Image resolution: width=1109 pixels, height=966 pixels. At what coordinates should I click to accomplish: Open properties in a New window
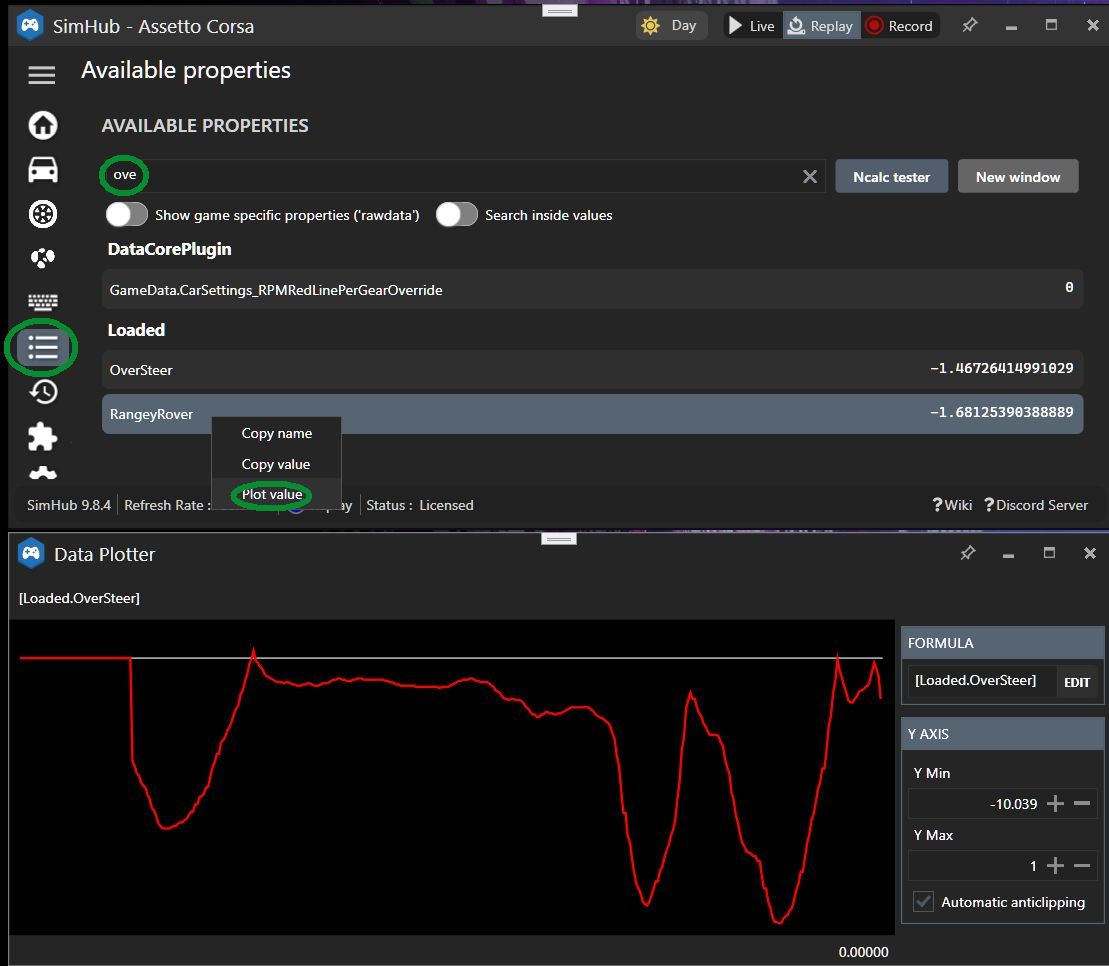1018,176
